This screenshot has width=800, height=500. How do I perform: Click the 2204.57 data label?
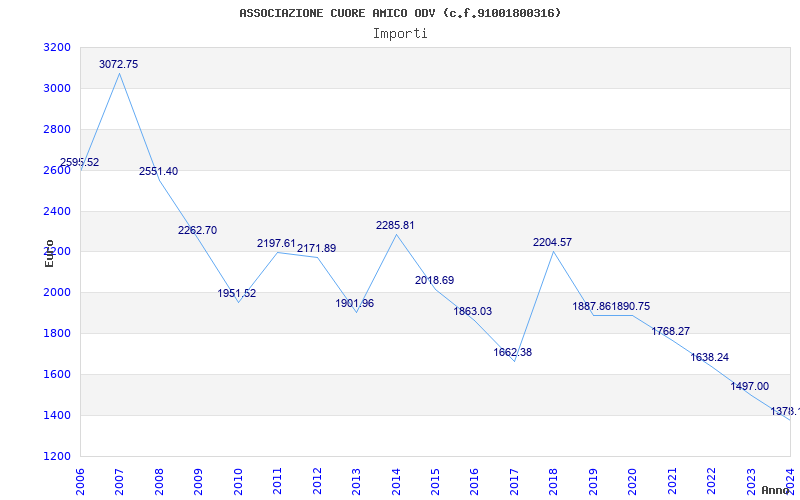coord(553,242)
